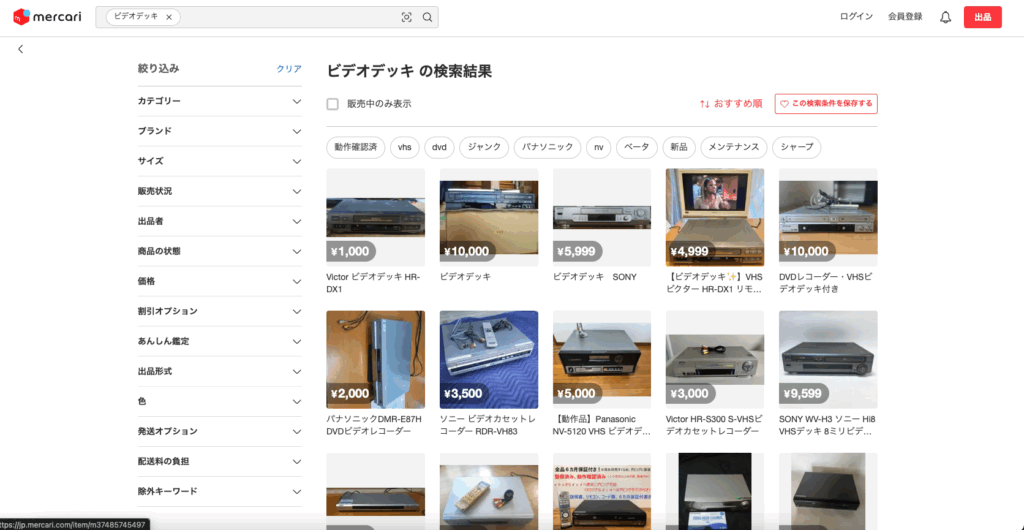Open SONY WV-H3 ¥9,599 thumbnail
Screen dimensions: 1024x530
click(828, 360)
